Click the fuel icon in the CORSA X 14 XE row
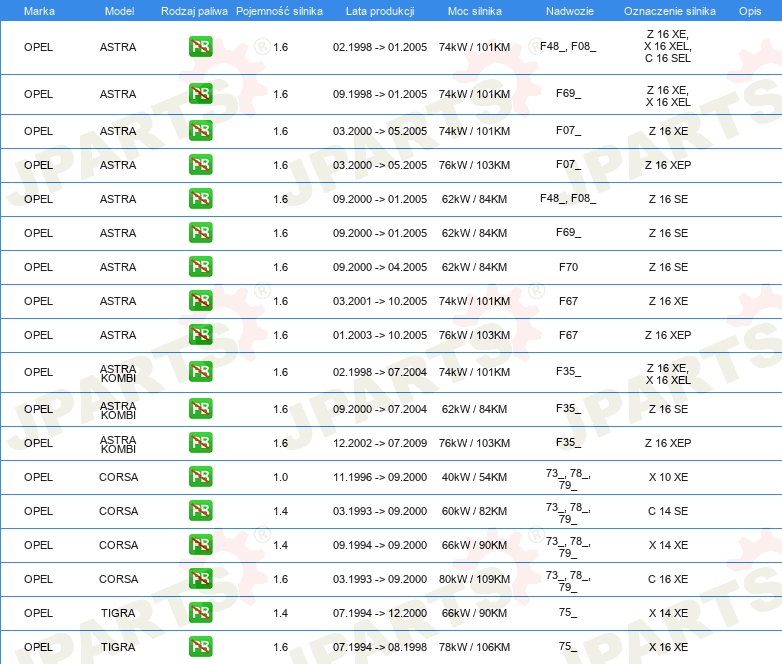782x664 pixels. pyautogui.click(x=200, y=545)
